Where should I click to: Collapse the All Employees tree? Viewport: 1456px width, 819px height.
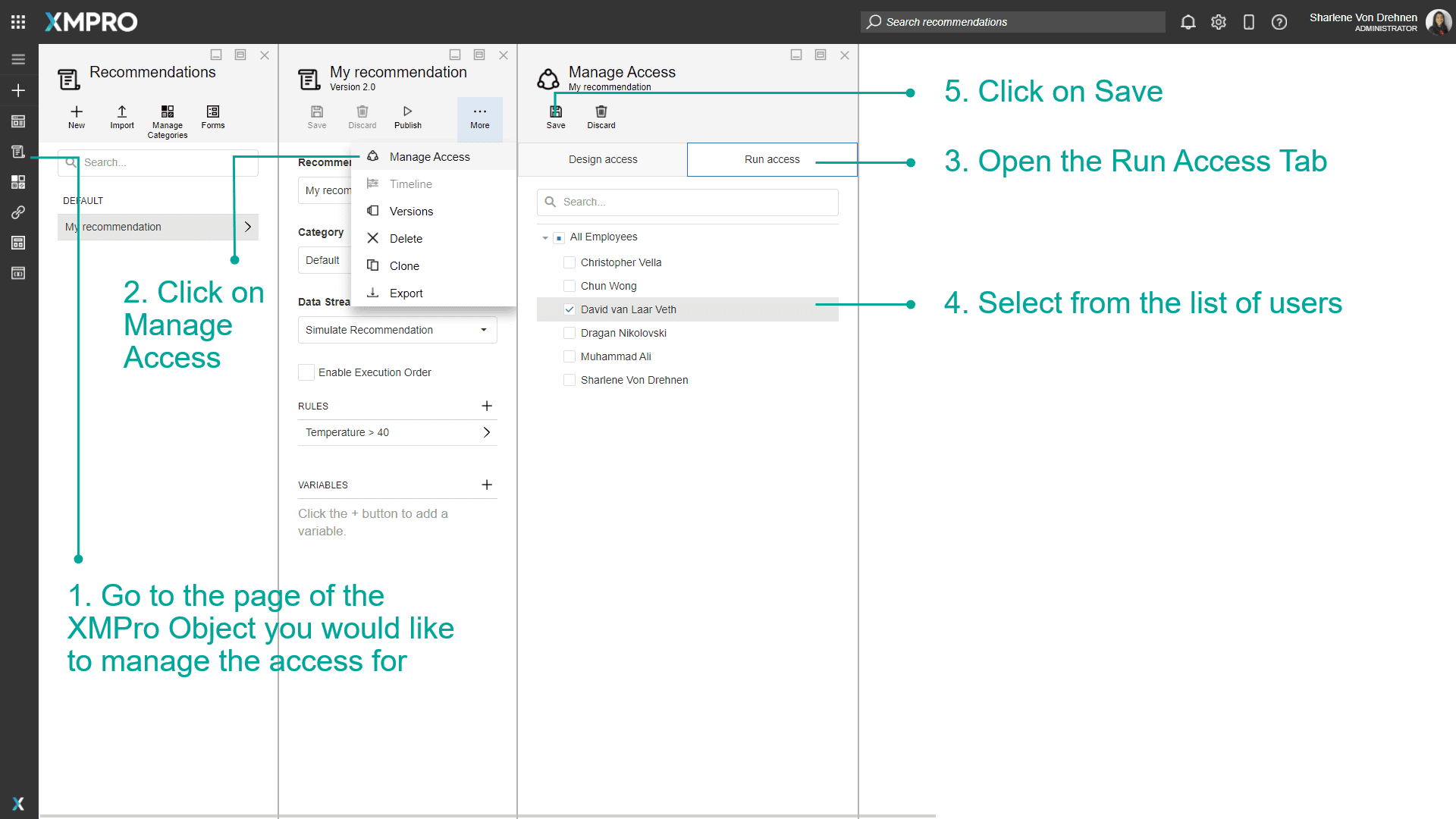pos(545,237)
